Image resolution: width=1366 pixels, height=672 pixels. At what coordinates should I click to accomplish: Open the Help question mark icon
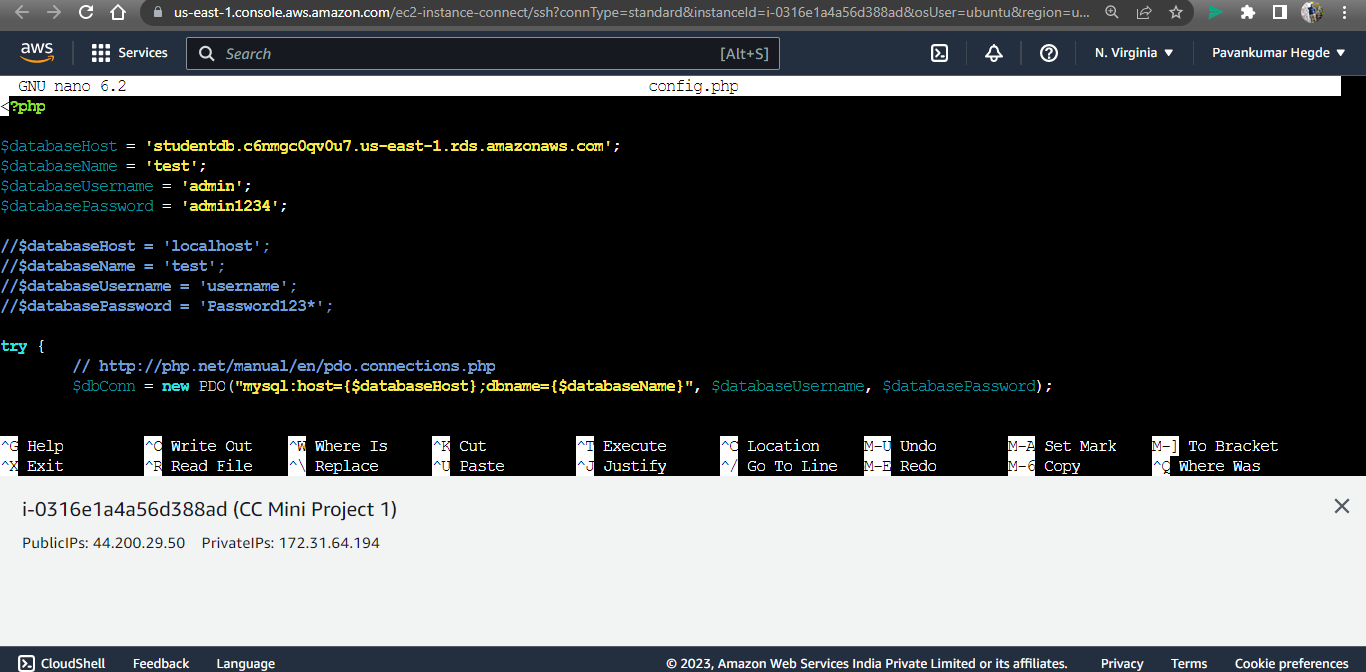click(1049, 53)
